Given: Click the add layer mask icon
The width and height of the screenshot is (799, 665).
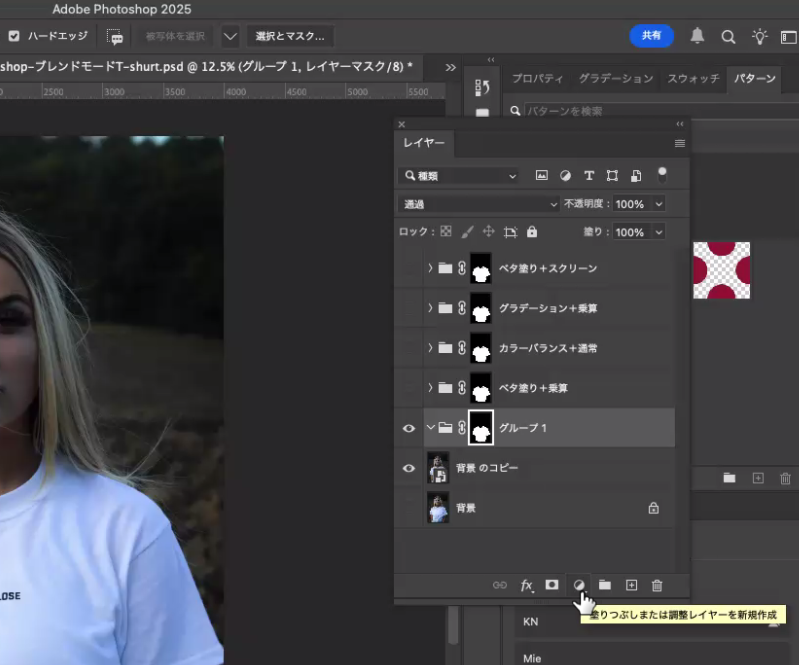Looking at the screenshot, I should tap(552, 585).
